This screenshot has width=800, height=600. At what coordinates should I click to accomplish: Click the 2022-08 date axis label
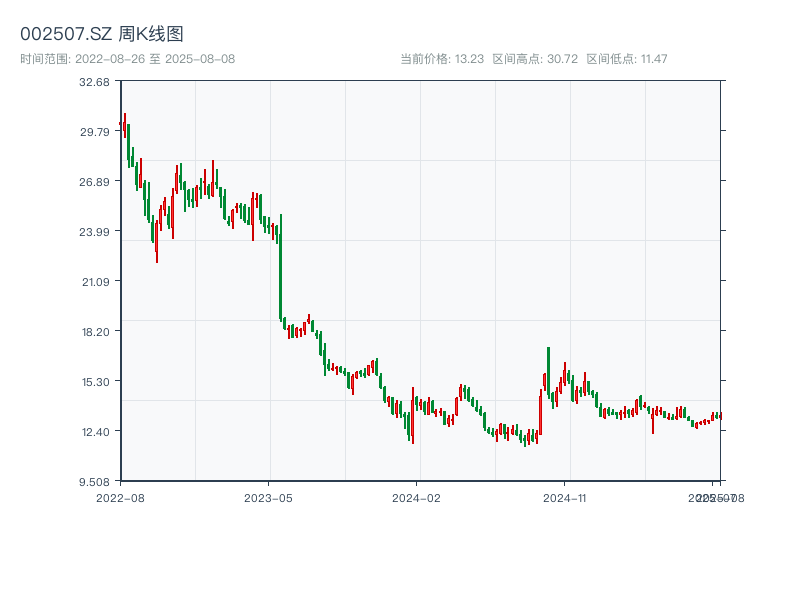pos(120,497)
